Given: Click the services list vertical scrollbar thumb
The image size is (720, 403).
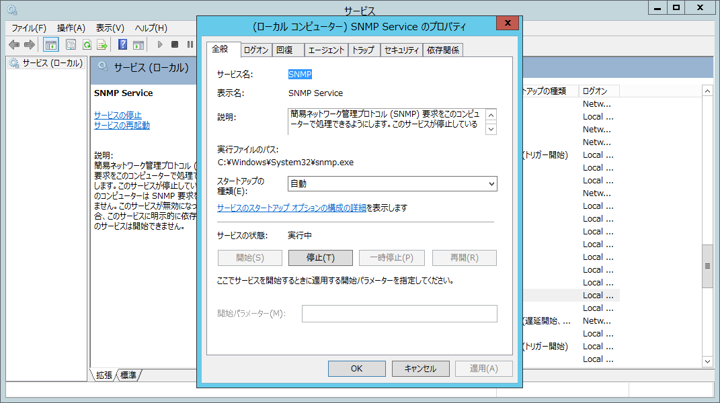Looking at the screenshot, I should tap(707, 266).
